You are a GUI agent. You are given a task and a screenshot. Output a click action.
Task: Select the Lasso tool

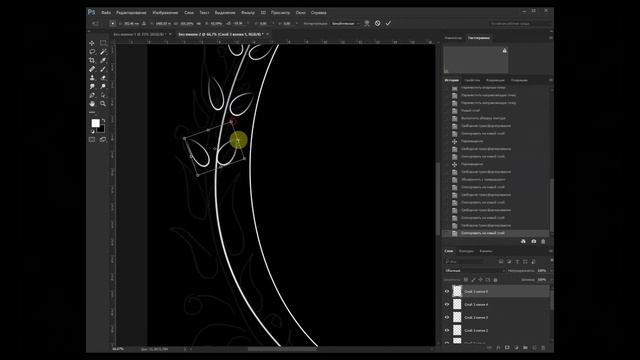point(92,51)
